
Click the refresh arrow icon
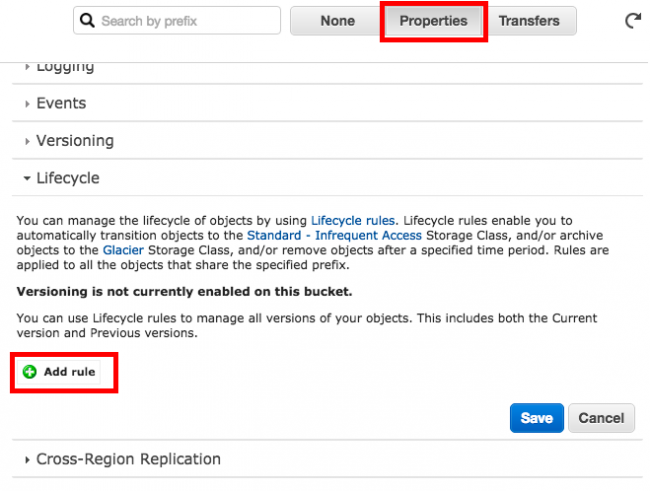(x=632, y=20)
